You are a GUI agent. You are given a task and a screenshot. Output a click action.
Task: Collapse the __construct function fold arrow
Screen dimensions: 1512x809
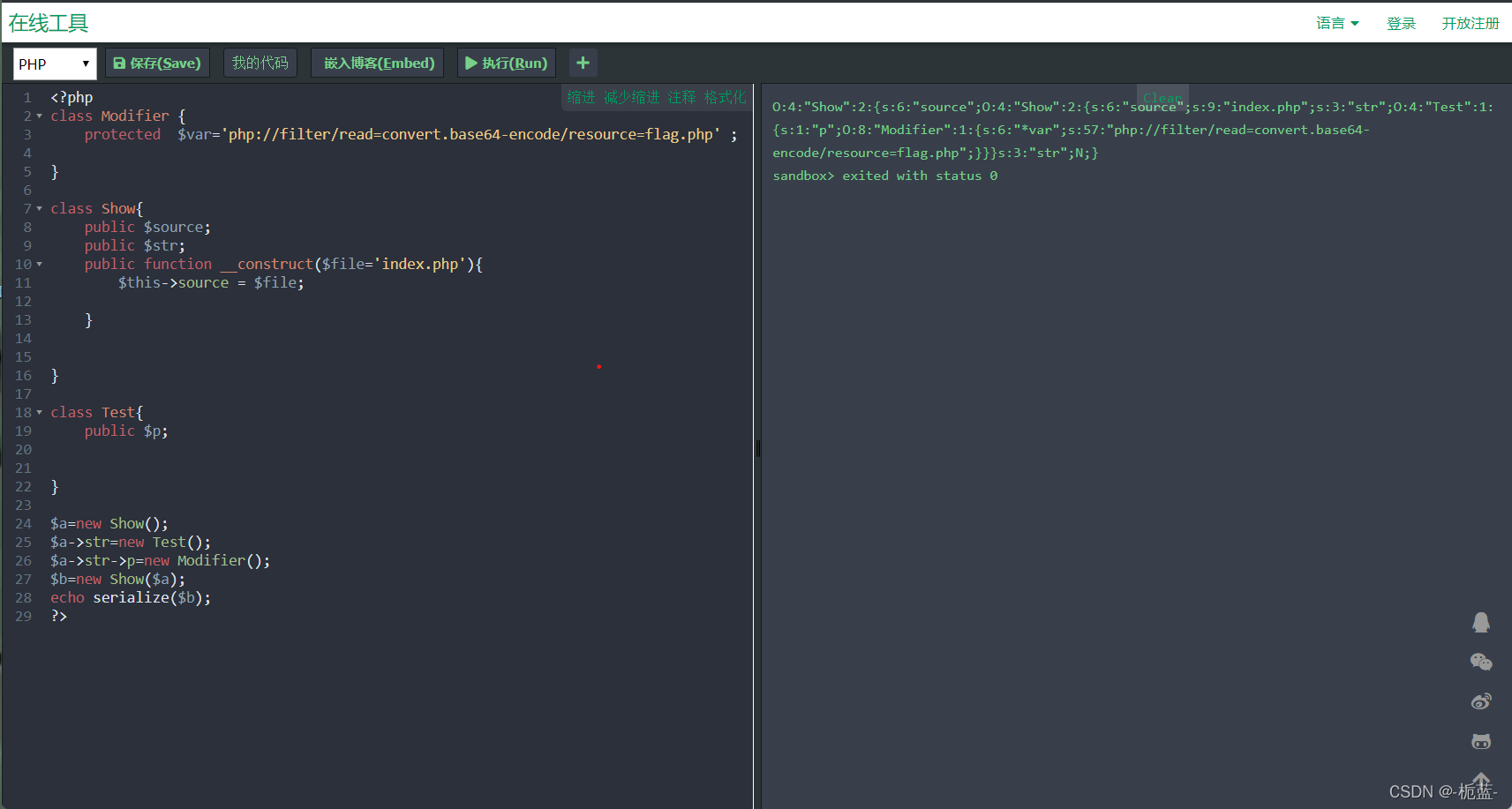pyautogui.click(x=39, y=265)
